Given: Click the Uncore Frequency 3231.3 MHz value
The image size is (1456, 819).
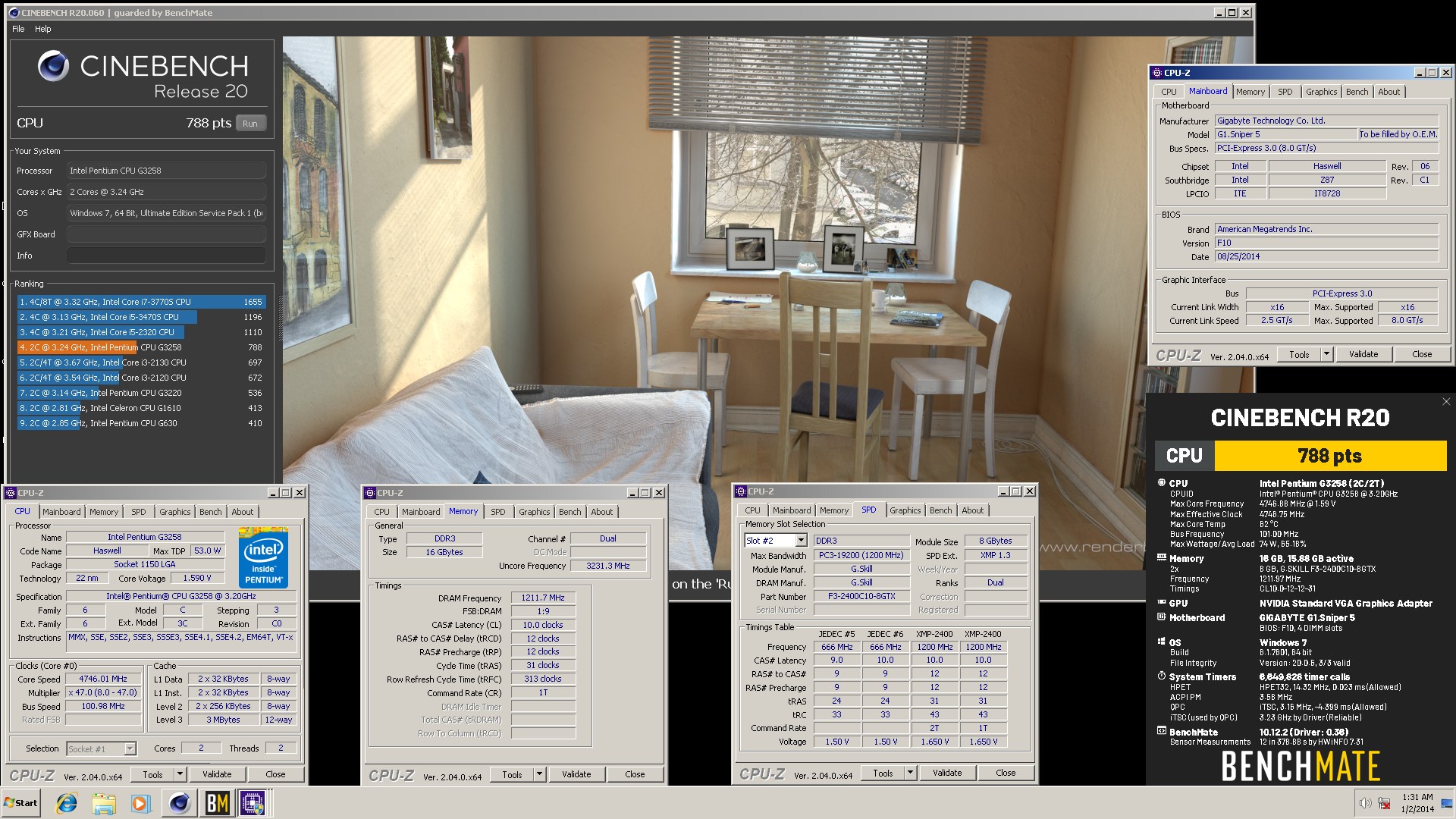Looking at the screenshot, I should [608, 566].
